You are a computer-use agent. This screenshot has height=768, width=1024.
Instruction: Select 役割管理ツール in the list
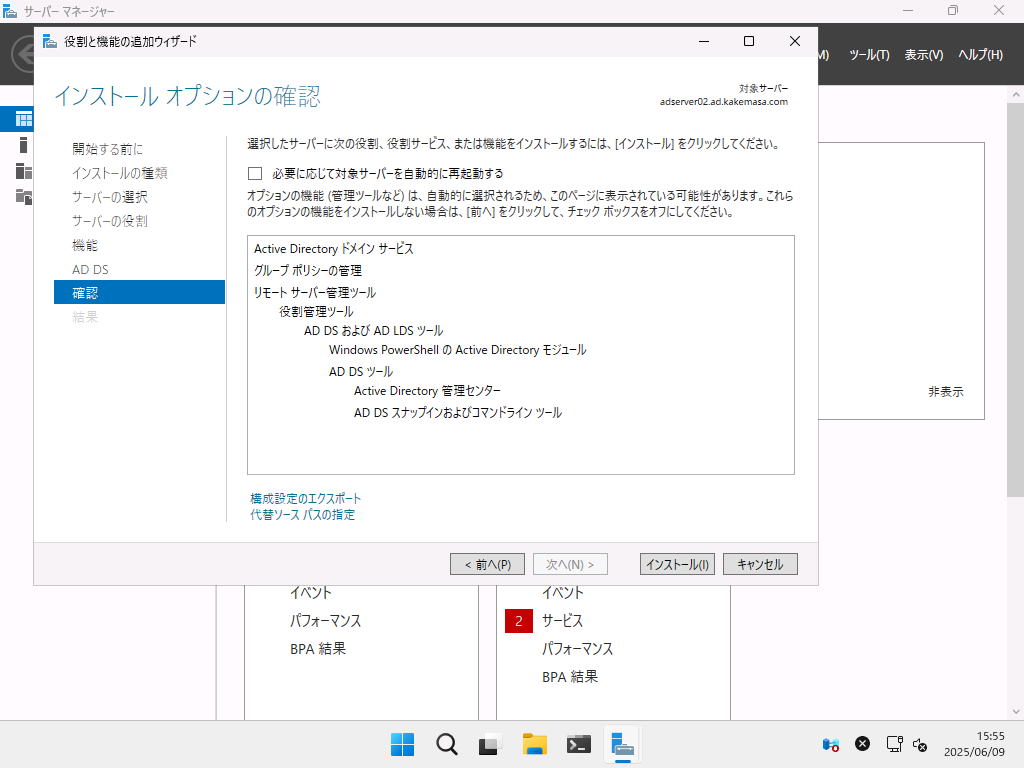pyautogui.click(x=316, y=312)
